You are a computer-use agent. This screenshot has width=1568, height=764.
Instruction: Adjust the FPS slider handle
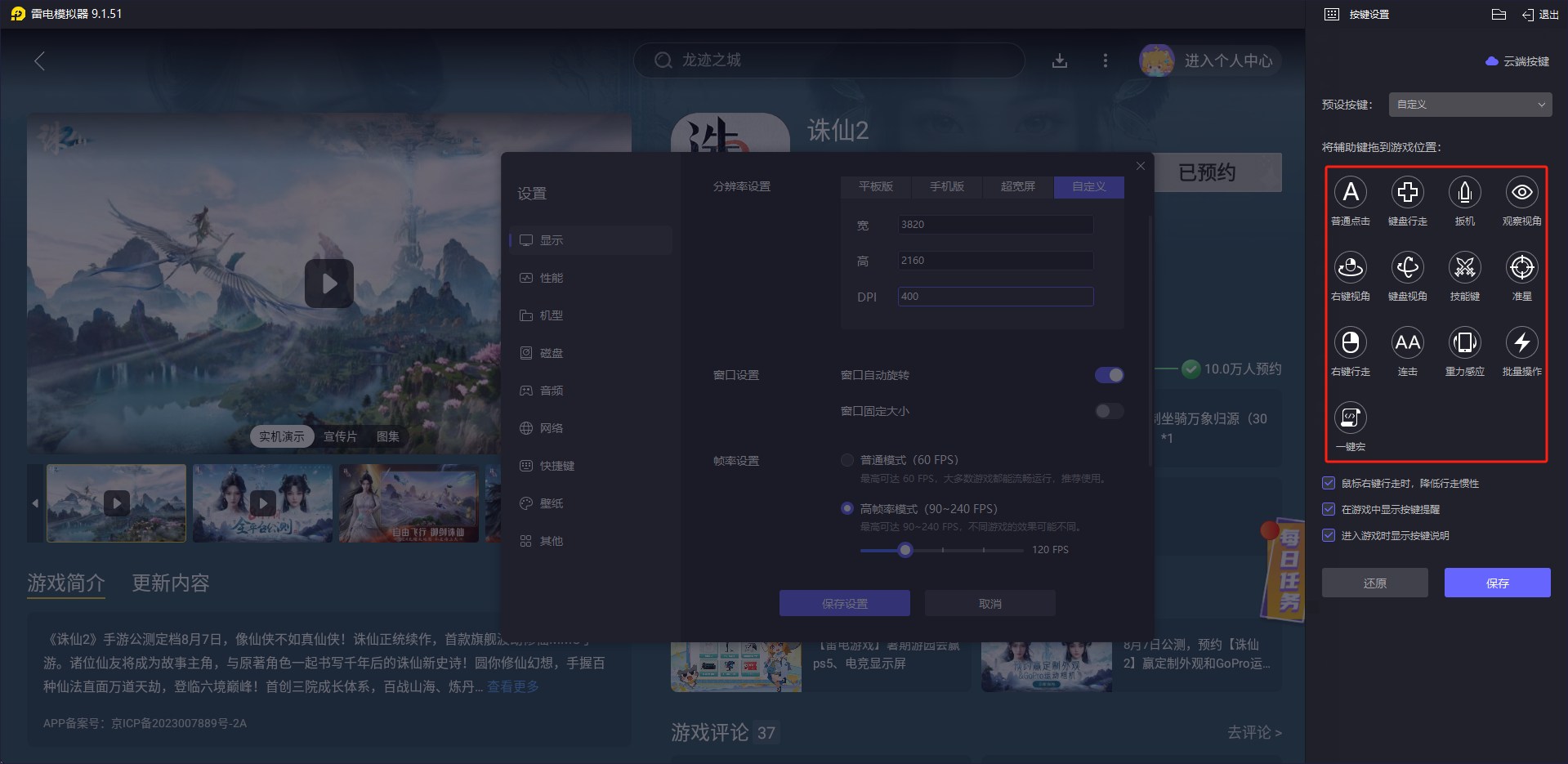coord(905,550)
